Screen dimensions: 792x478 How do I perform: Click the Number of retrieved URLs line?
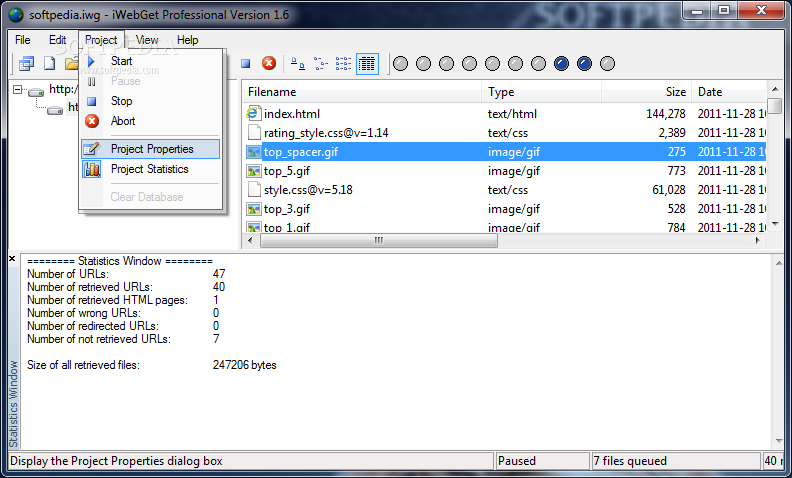tap(126, 287)
